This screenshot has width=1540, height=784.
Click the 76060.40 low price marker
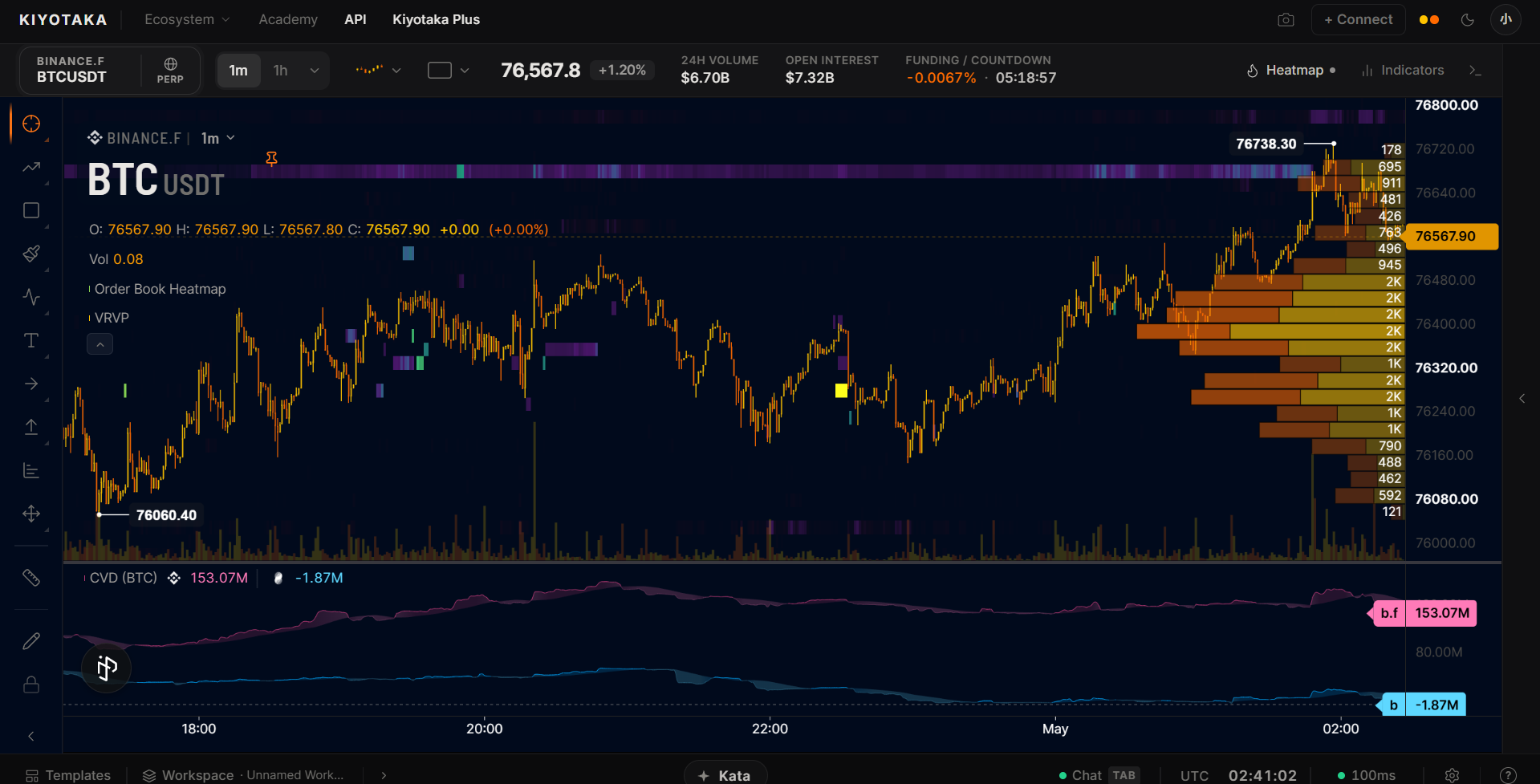[166, 515]
